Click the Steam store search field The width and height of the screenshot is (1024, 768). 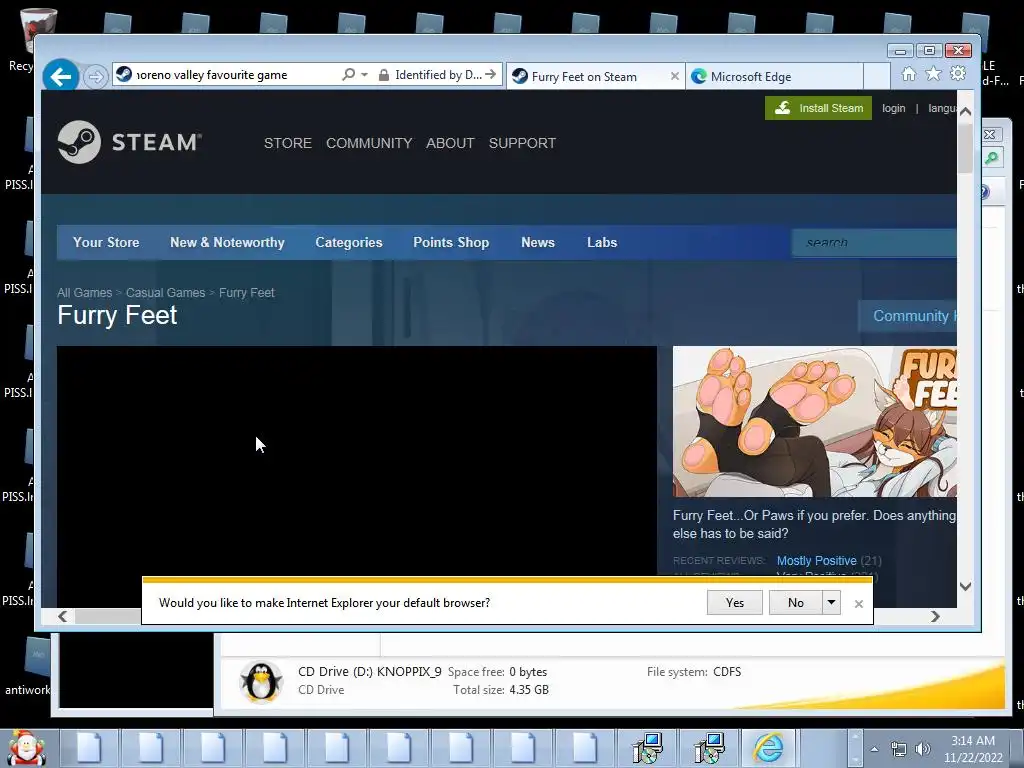[874, 243]
